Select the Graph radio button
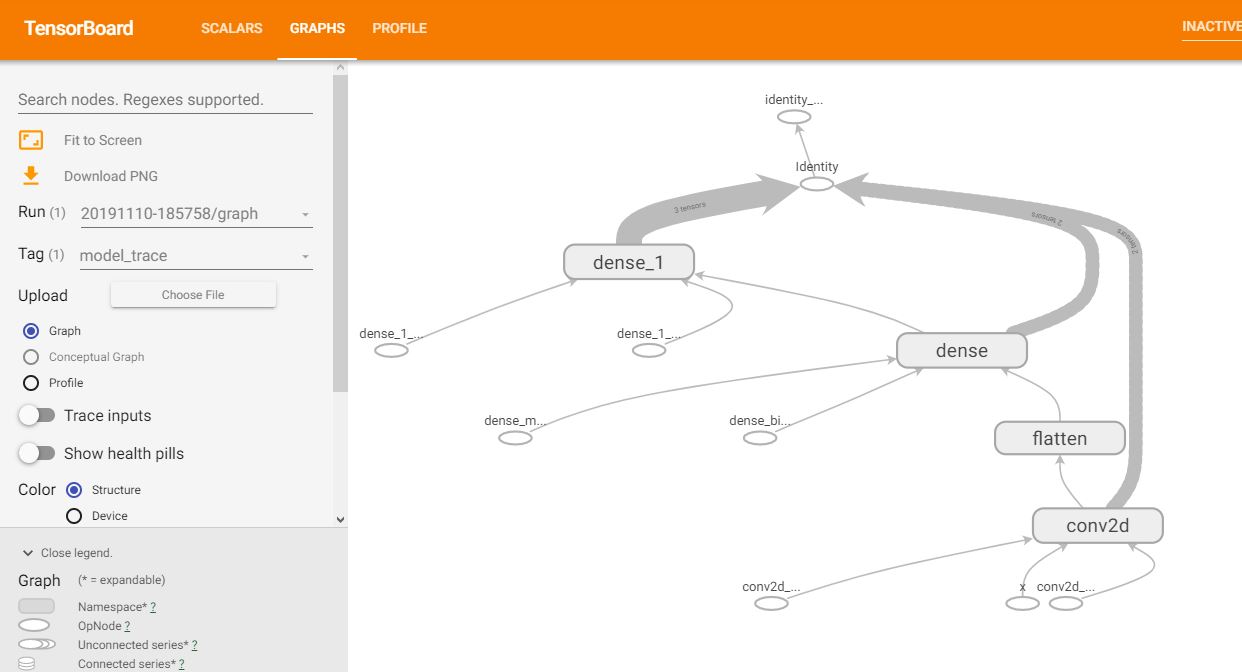 pyautogui.click(x=31, y=331)
